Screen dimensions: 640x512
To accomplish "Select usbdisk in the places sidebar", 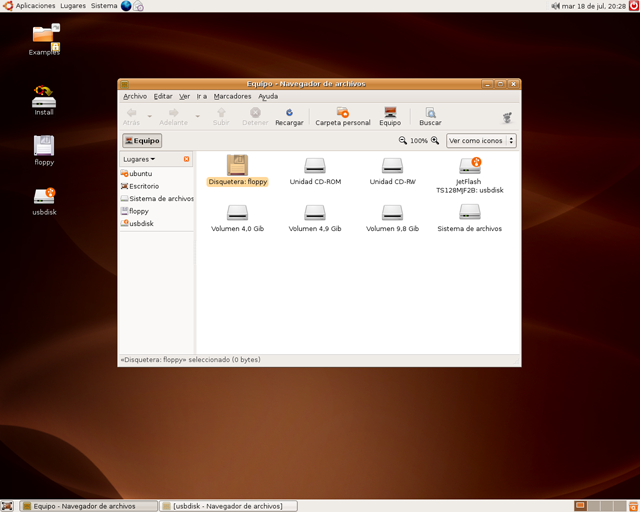I will [x=141, y=224].
